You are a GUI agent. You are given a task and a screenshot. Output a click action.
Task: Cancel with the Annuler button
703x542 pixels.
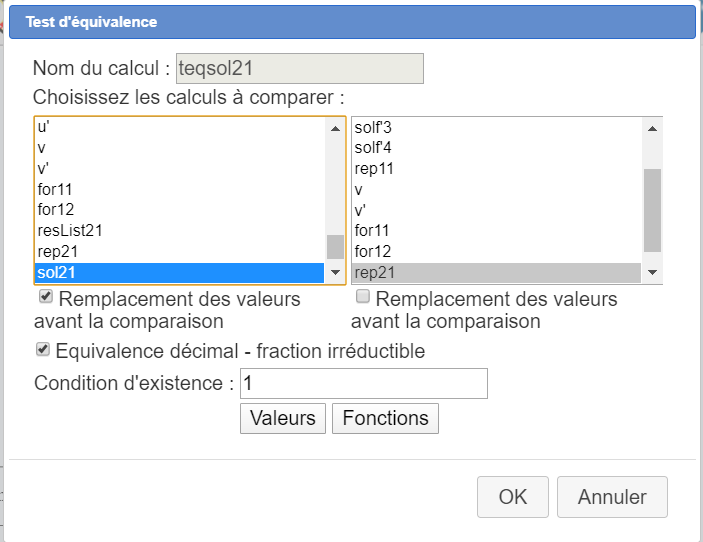[612, 497]
